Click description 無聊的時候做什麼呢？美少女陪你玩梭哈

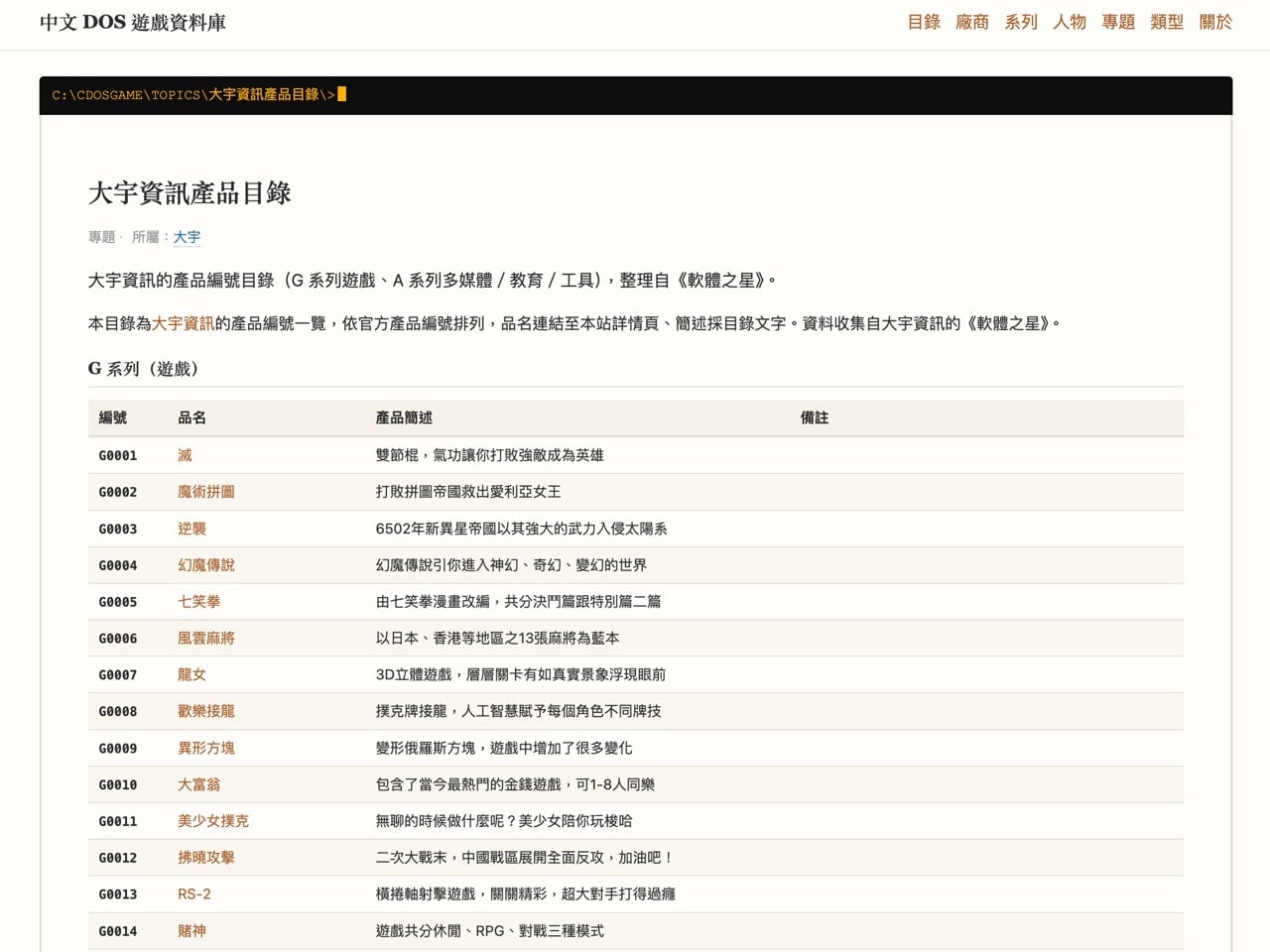pos(504,821)
